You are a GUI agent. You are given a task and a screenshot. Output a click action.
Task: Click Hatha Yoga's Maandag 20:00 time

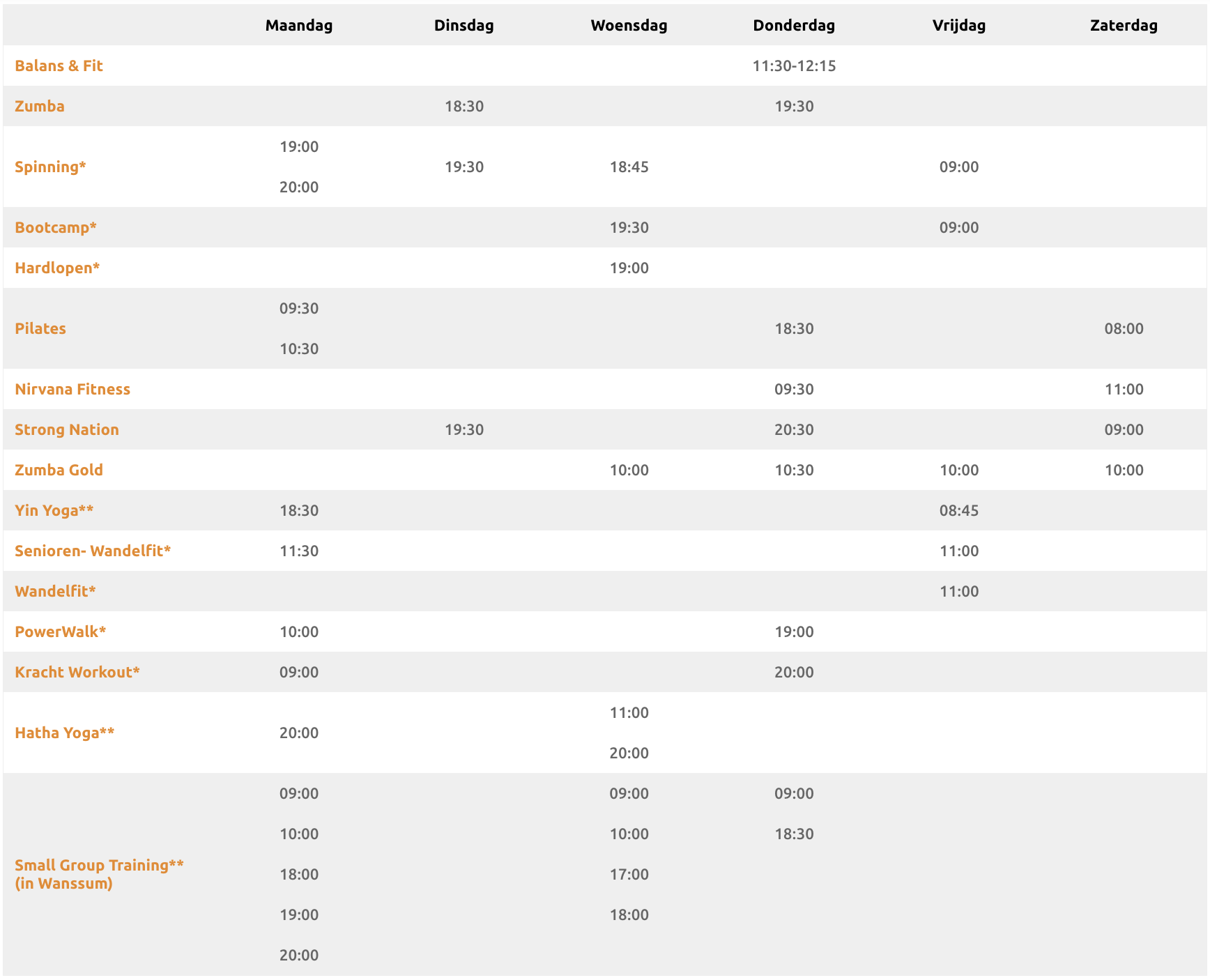299,733
